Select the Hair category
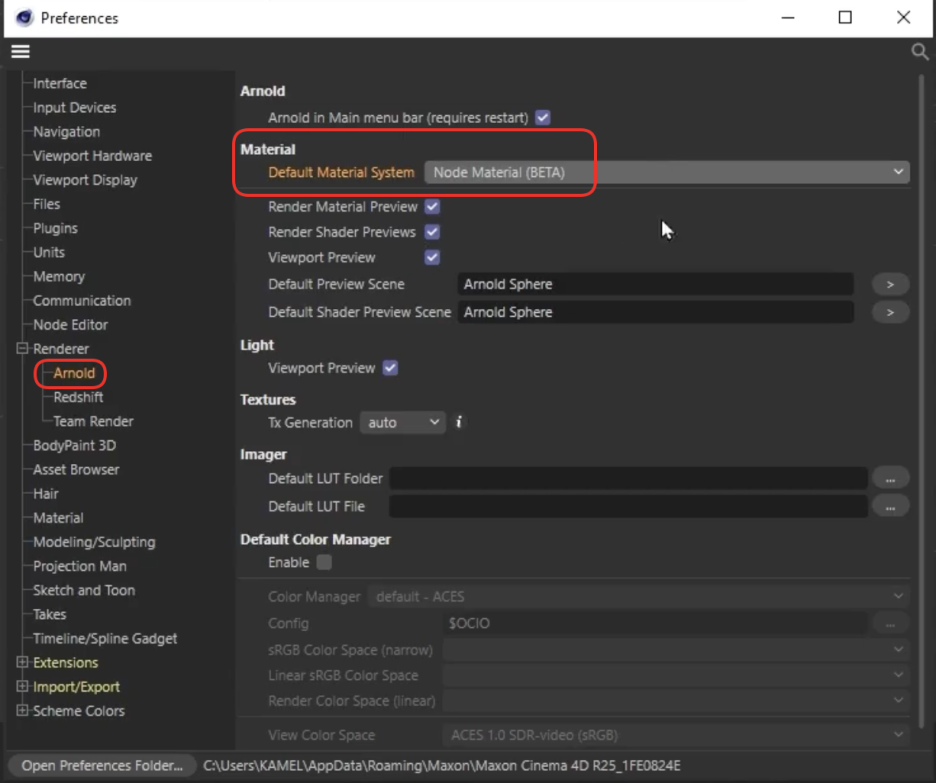Viewport: 936px width, 783px height. pos(45,494)
